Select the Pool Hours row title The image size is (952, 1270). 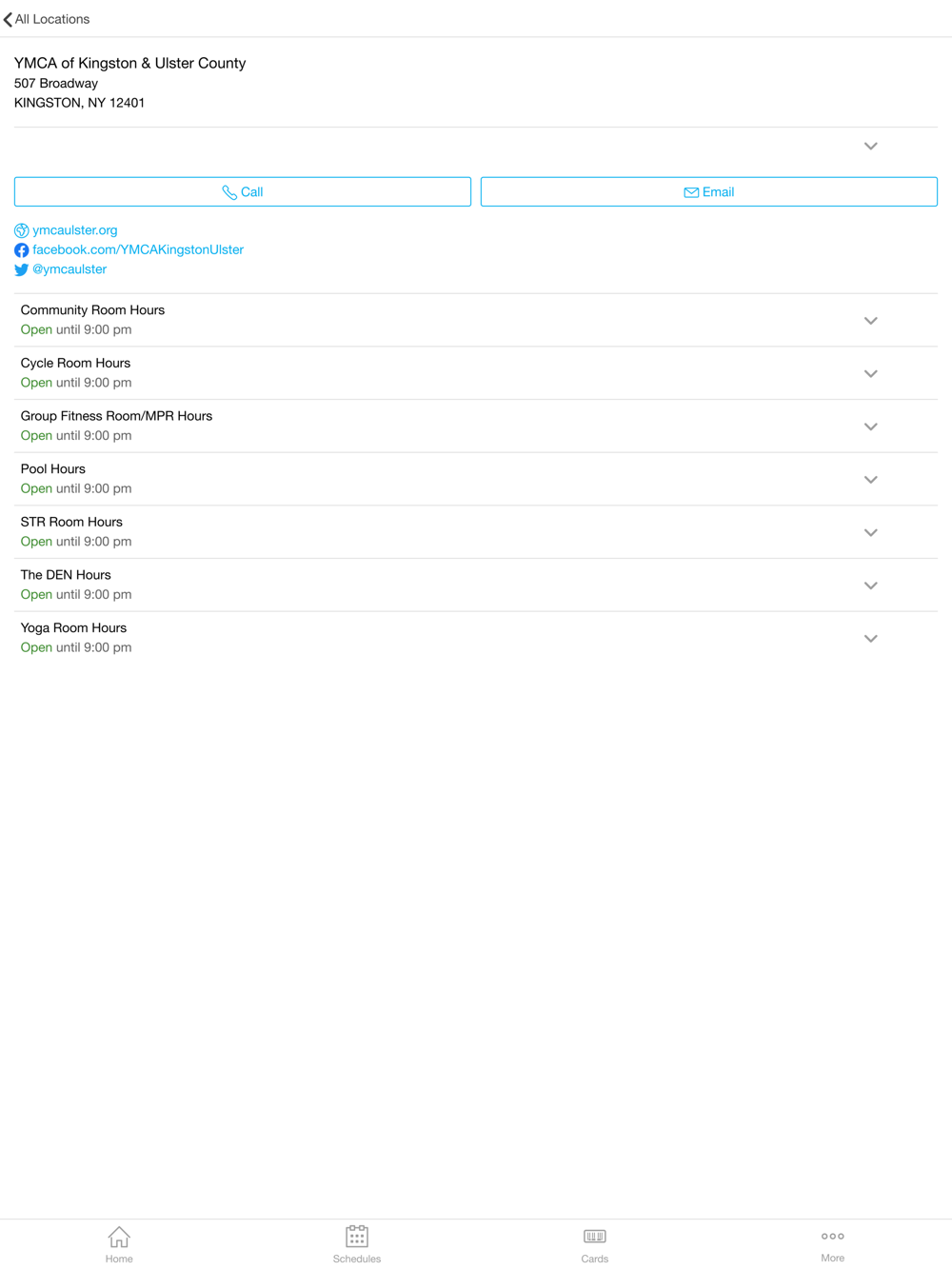(x=53, y=469)
